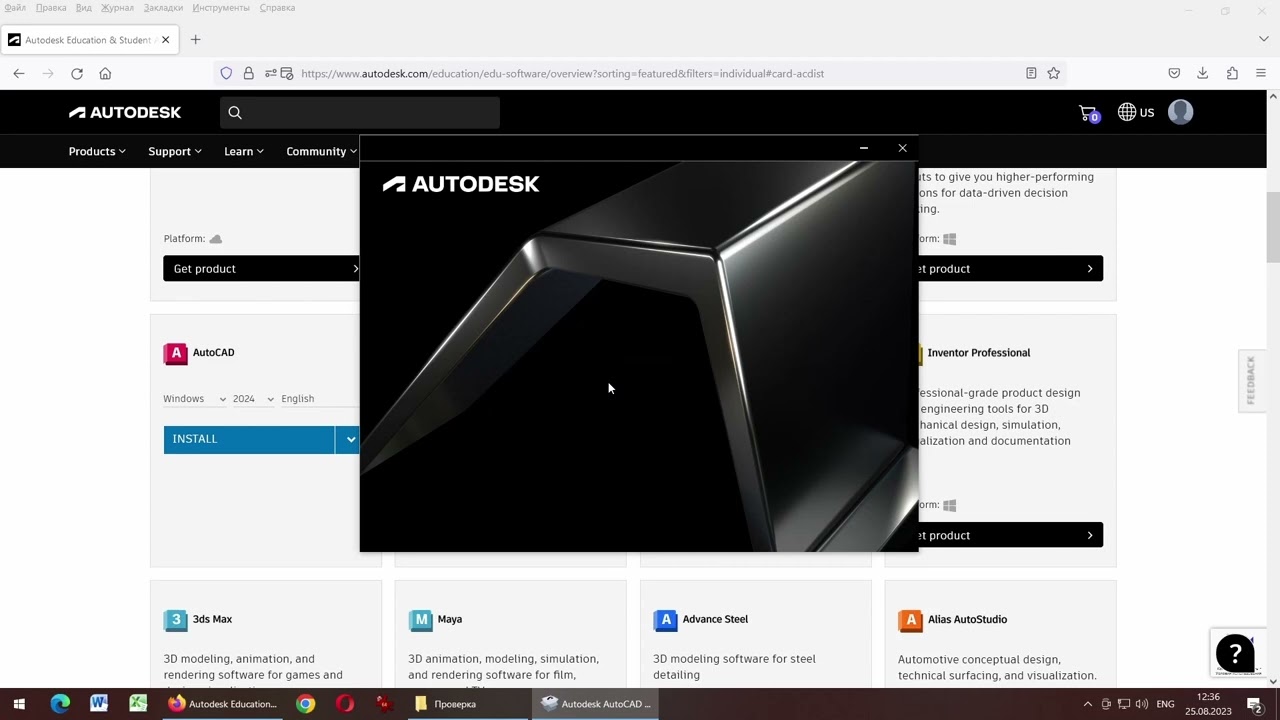The width and height of the screenshot is (1280, 720).
Task: Click the tracking protection shield icon
Action: click(x=226, y=73)
